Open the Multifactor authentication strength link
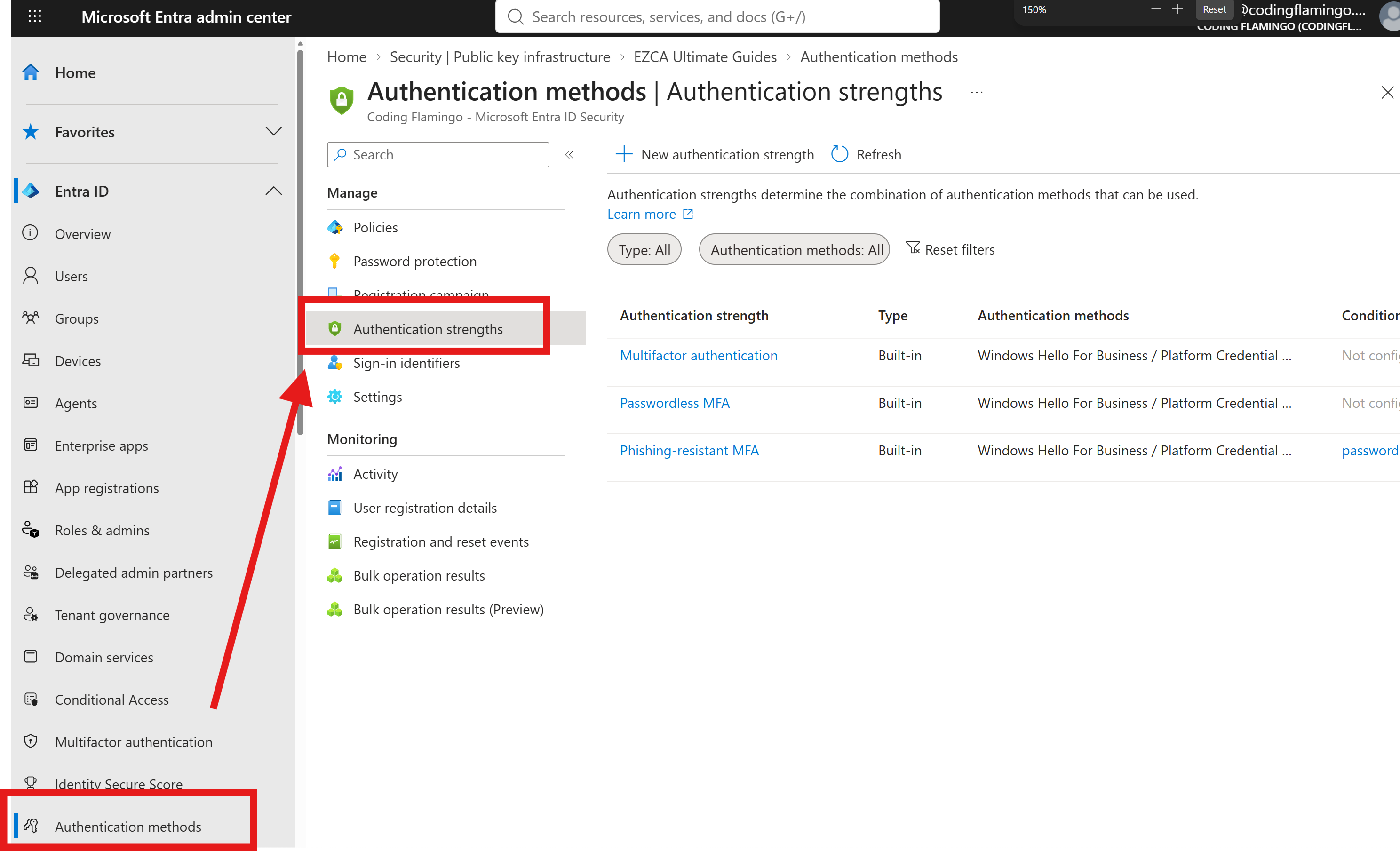 [x=699, y=356]
